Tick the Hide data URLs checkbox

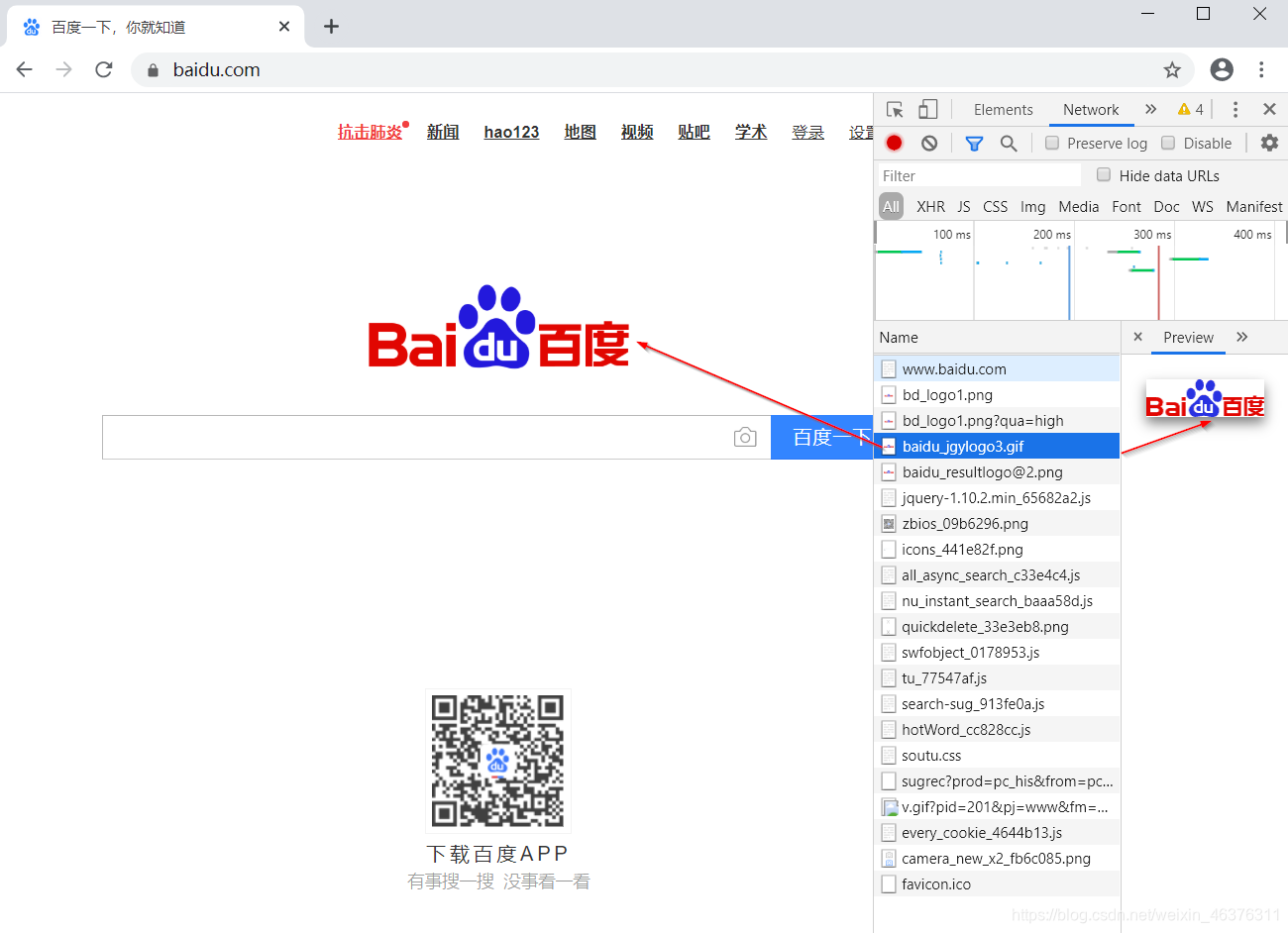1104,174
